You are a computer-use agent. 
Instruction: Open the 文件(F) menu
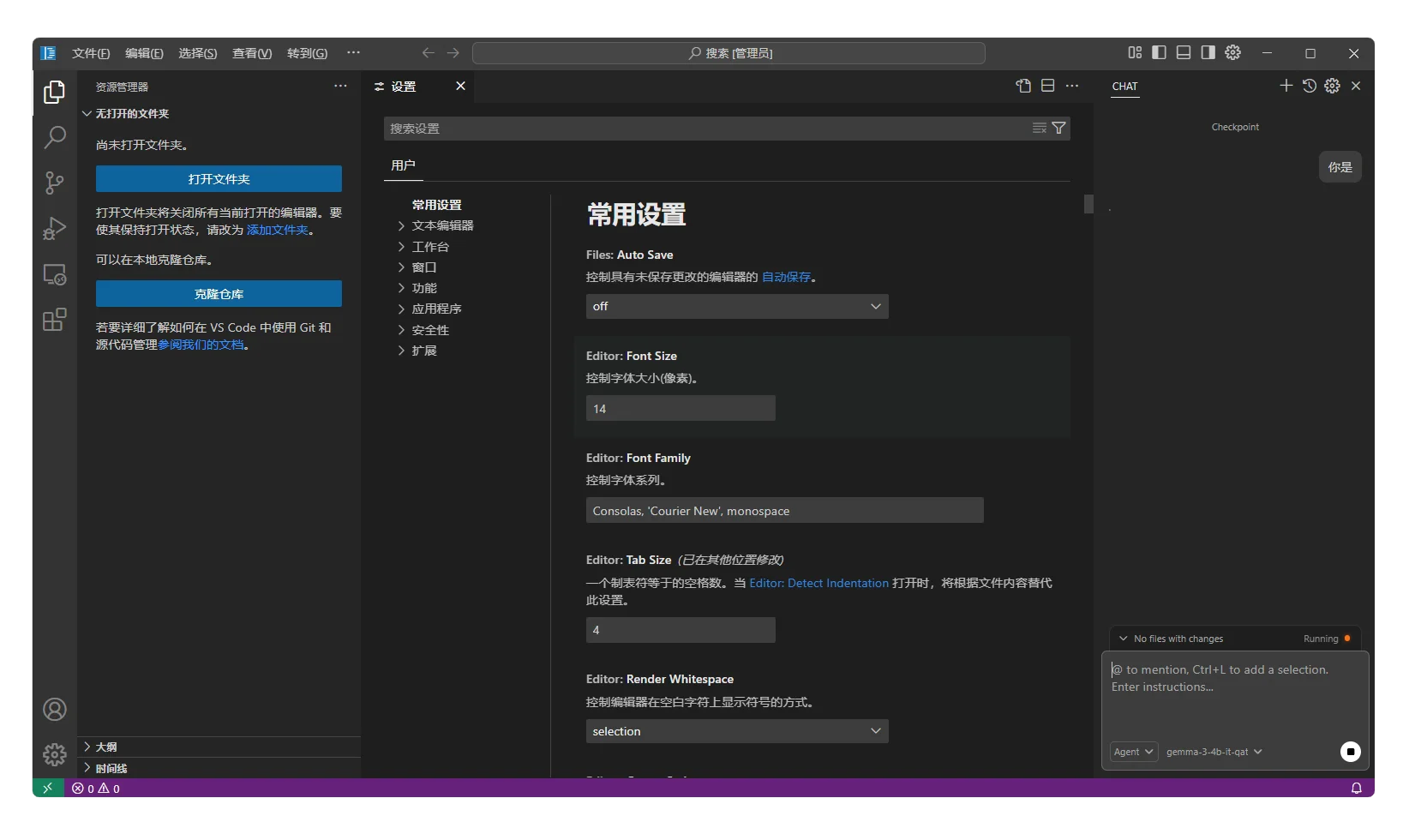coord(91,53)
